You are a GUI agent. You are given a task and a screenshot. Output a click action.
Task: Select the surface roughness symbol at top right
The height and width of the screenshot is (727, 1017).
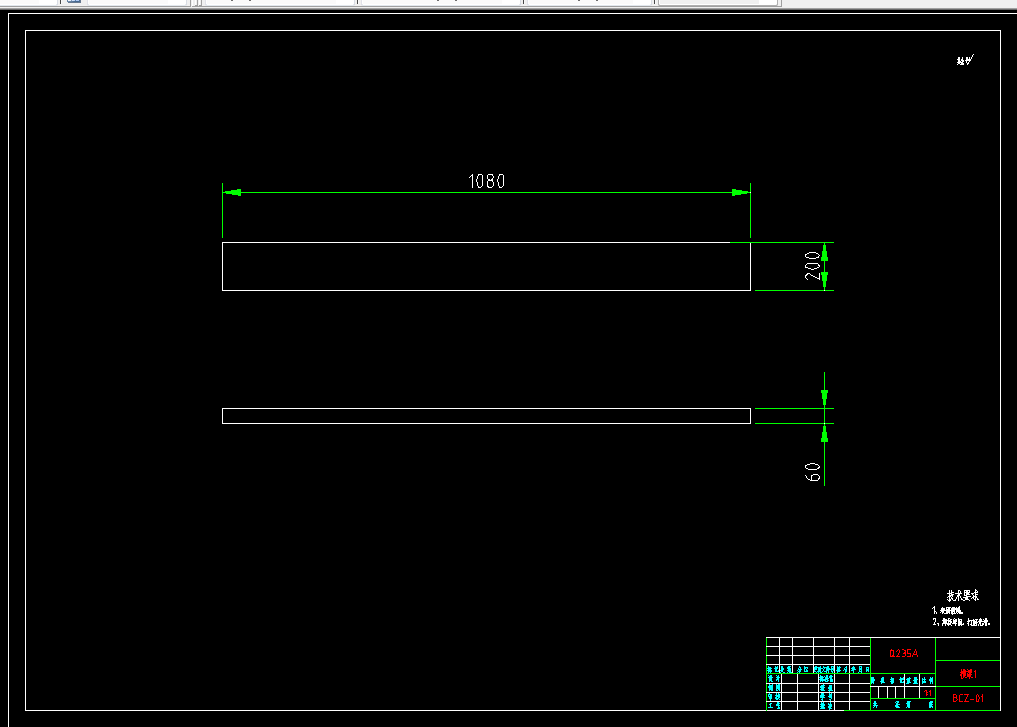point(965,60)
